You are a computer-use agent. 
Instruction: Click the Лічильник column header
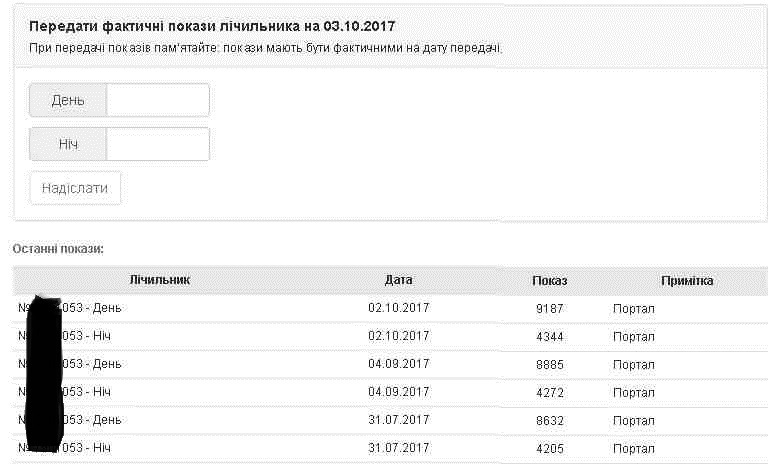click(160, 280)
